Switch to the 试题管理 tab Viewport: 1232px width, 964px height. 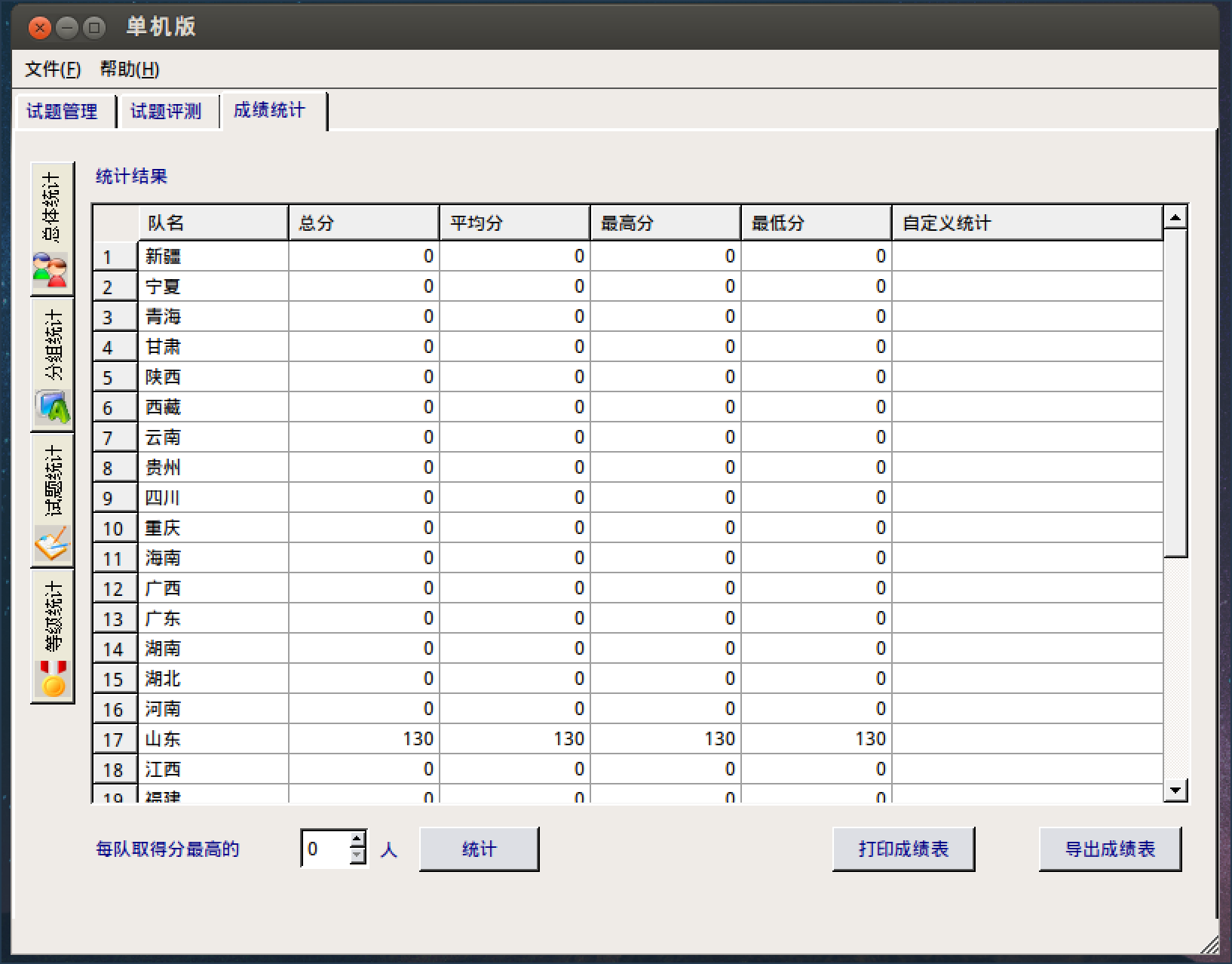click(63, 112)
